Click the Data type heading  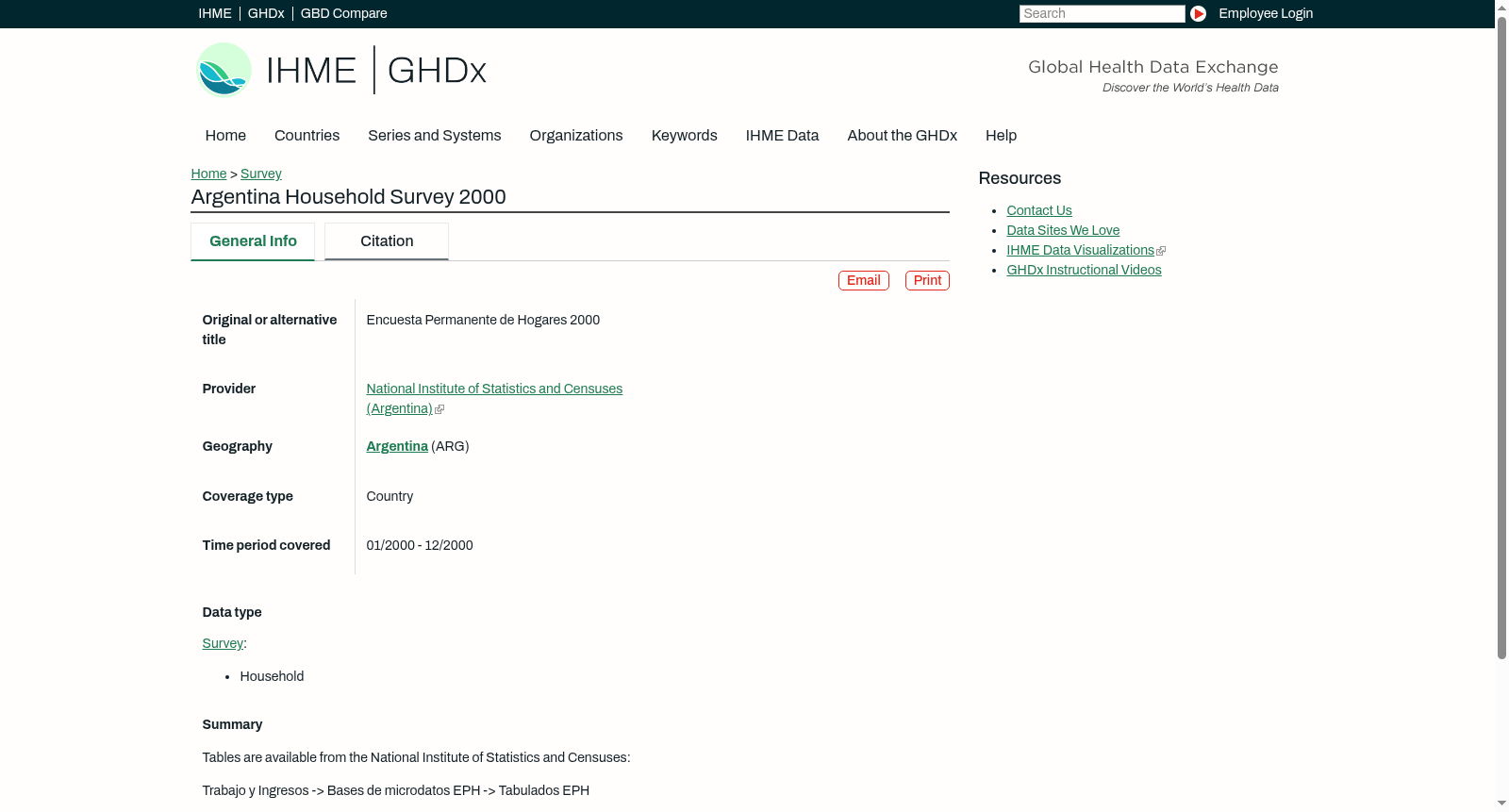click(x=232, y=612)
